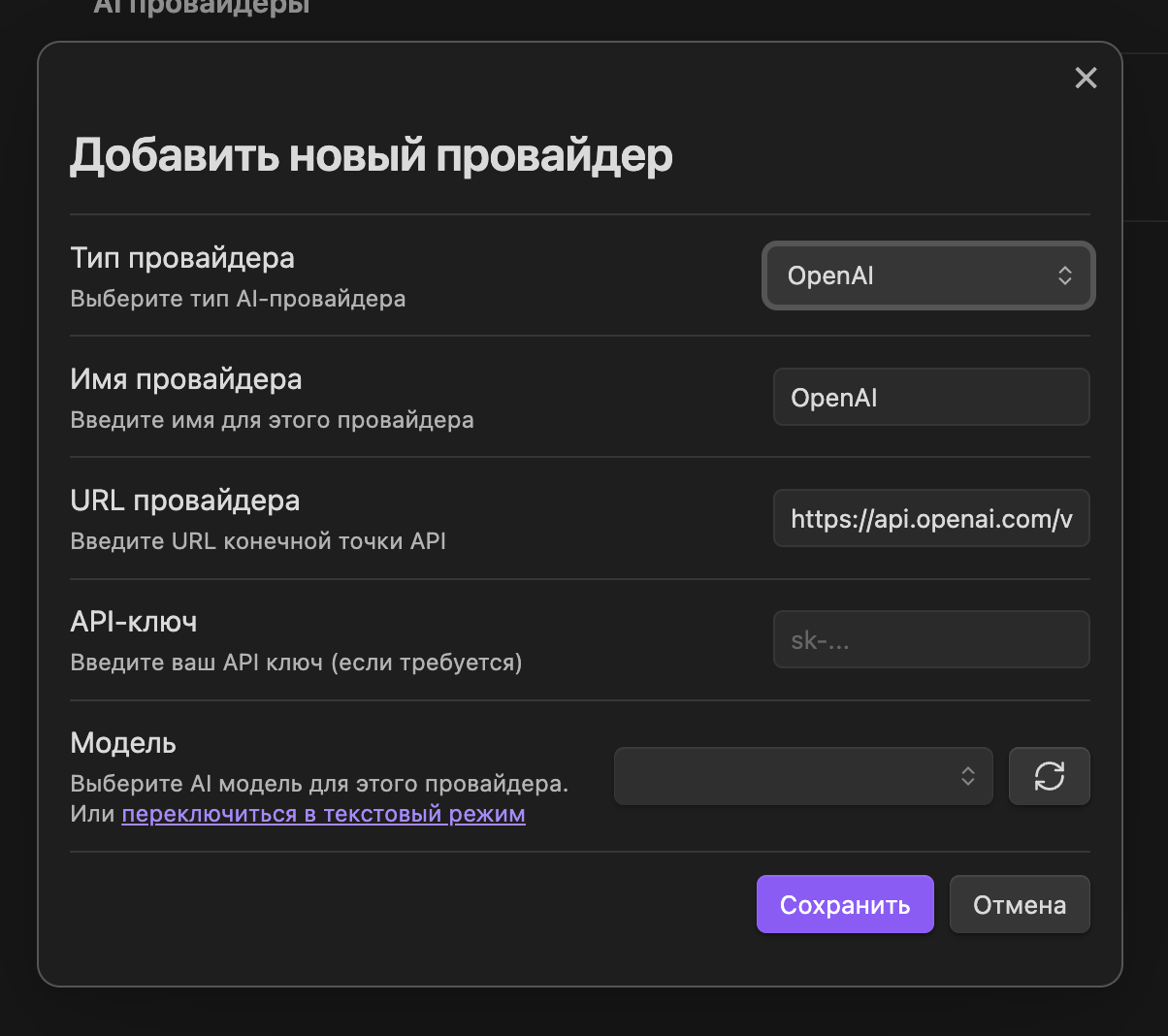Click the Тип провайдера label

182,258
